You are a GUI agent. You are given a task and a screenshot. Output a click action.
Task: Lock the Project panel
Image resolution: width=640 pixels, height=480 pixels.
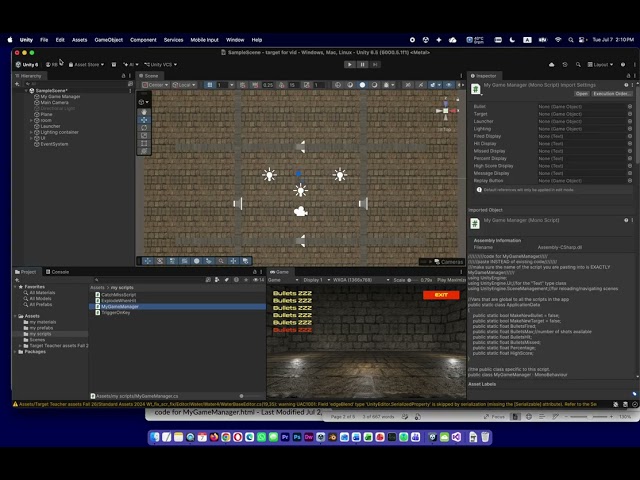point(255,272)
